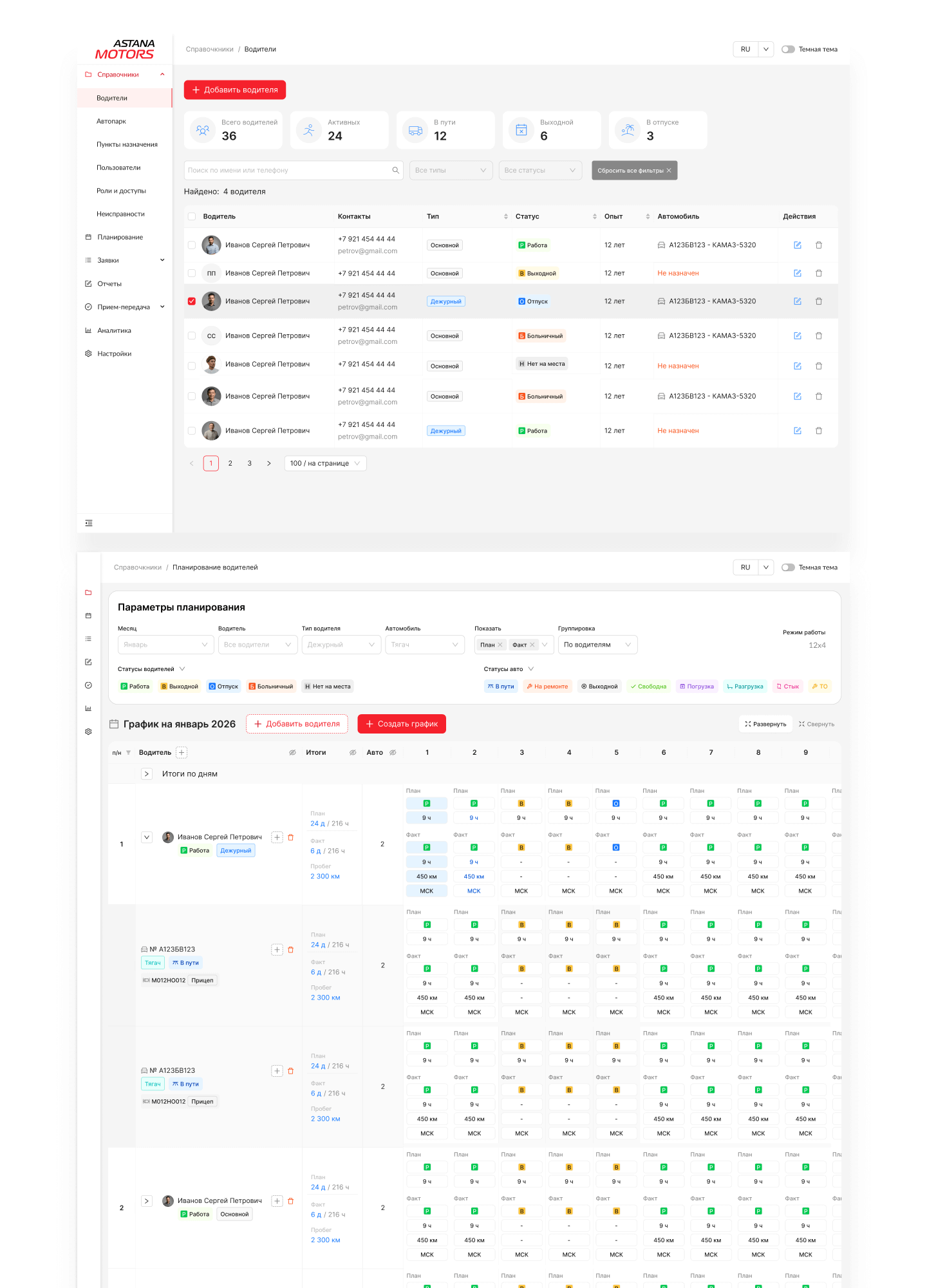Open the Все водители dropdown
Viewport: 927px width, 1288px height.
coord(258,645)
